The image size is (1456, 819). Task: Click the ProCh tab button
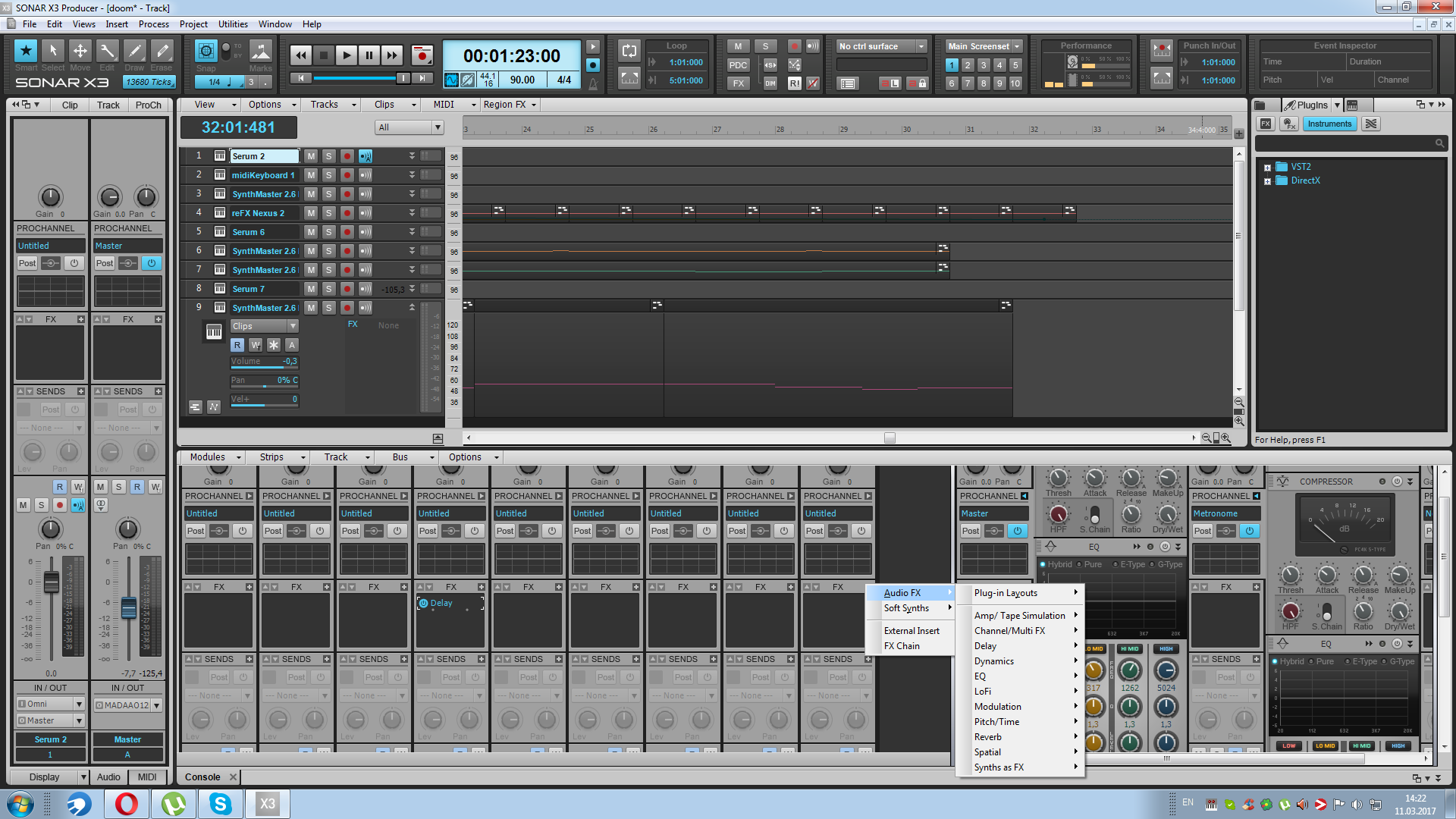tap(148, 105)
